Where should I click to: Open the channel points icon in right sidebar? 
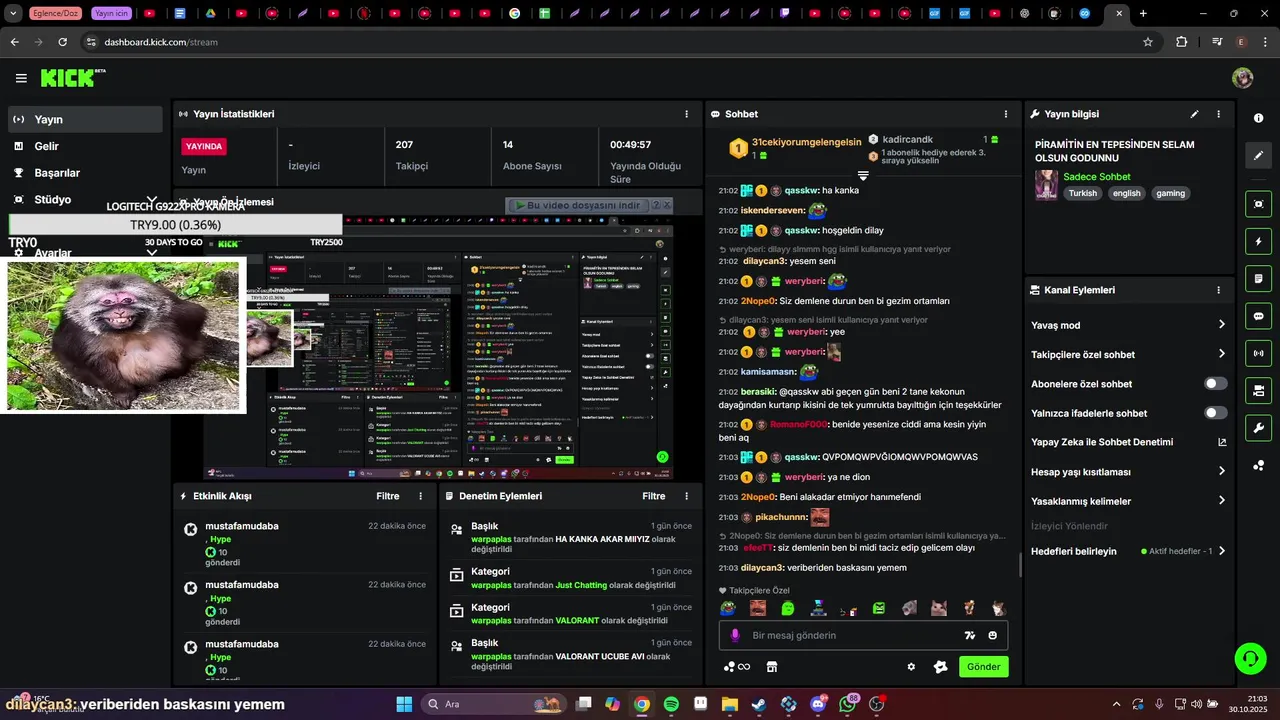click(1258, 466)
